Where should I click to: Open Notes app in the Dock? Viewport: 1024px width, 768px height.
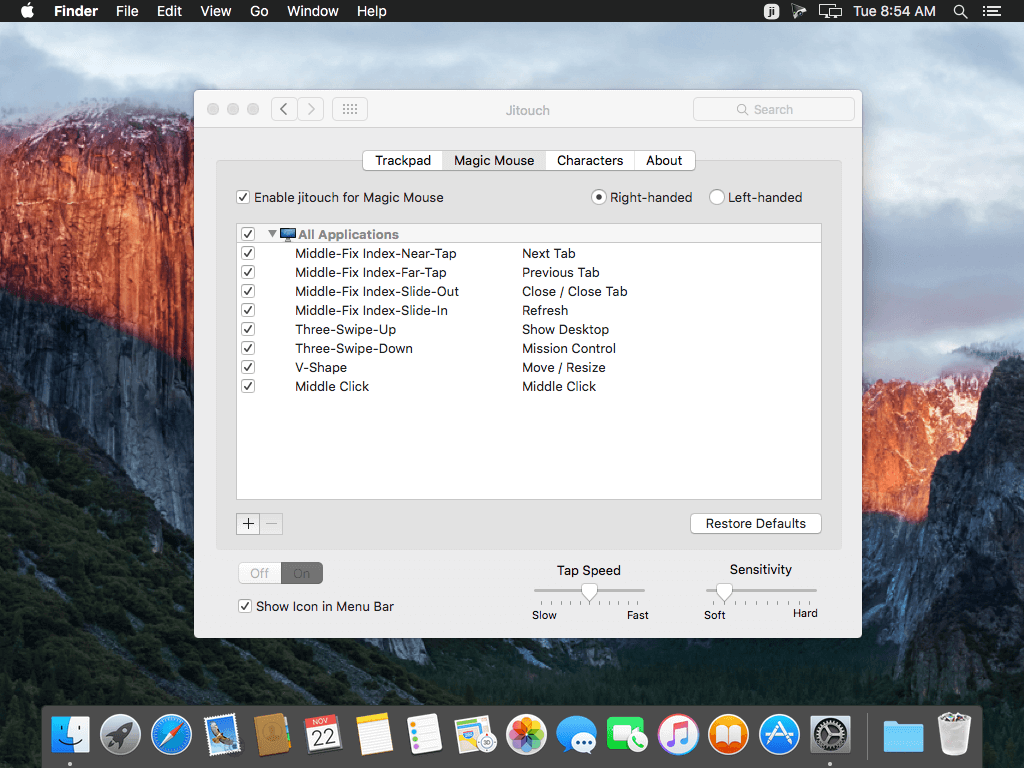tap(374, 734)
